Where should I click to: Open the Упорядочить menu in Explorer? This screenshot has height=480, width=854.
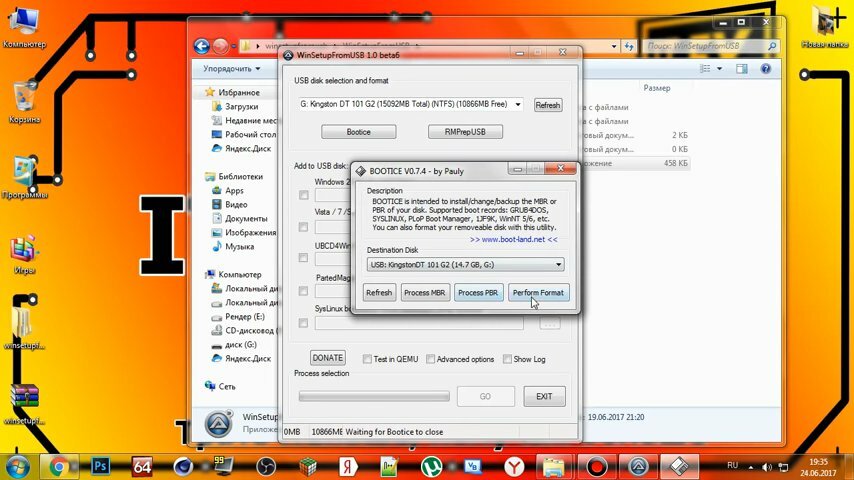(x=231, y=69)
